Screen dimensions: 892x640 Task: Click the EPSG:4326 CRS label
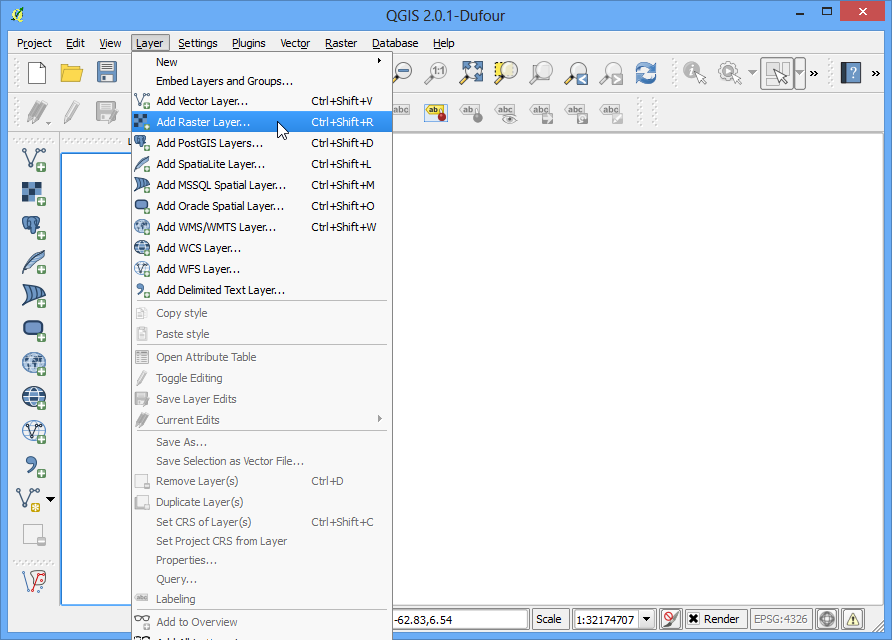coord(780,619)
